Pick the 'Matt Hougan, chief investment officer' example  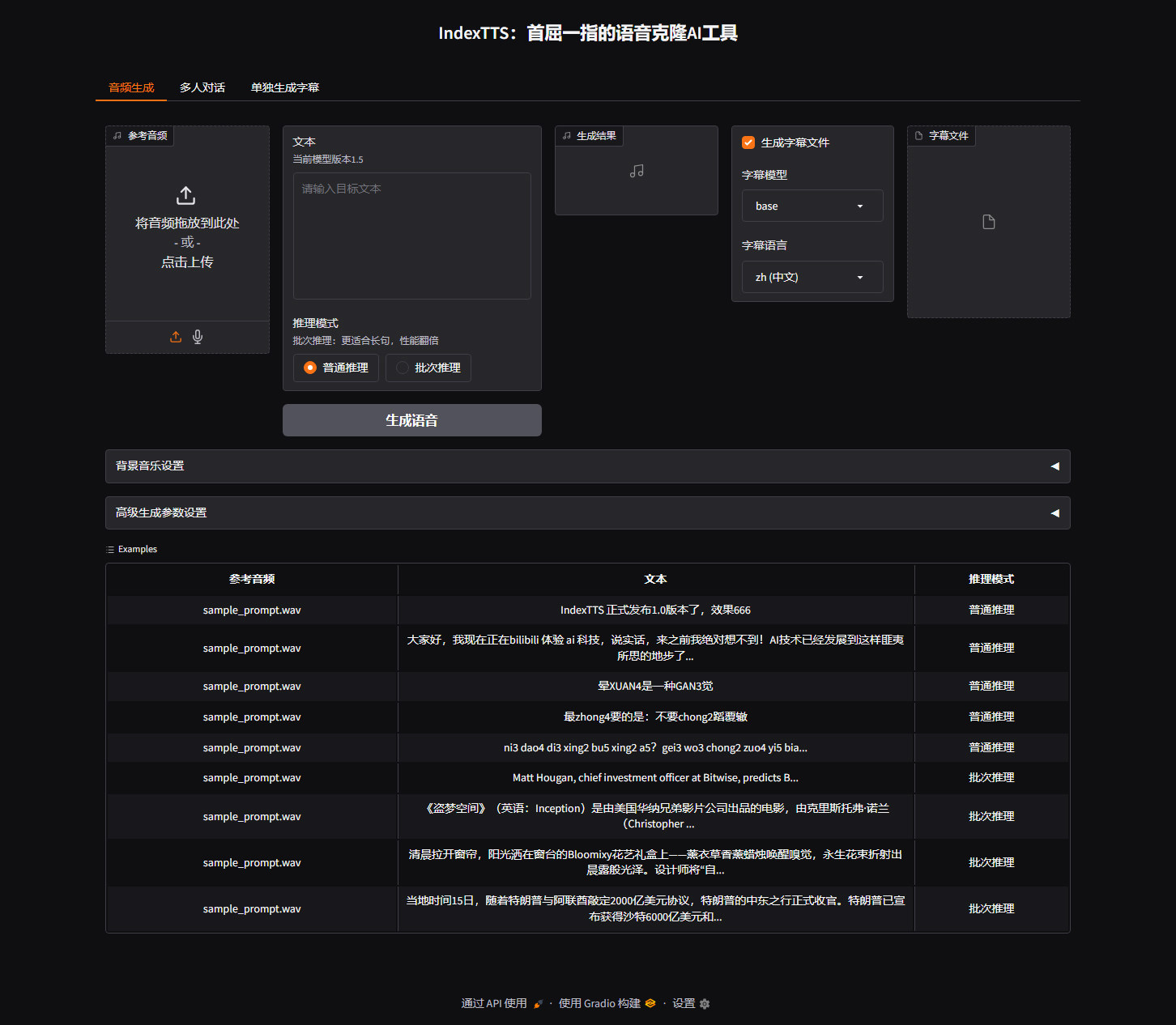pyautogui.click(x=655, y=778)
